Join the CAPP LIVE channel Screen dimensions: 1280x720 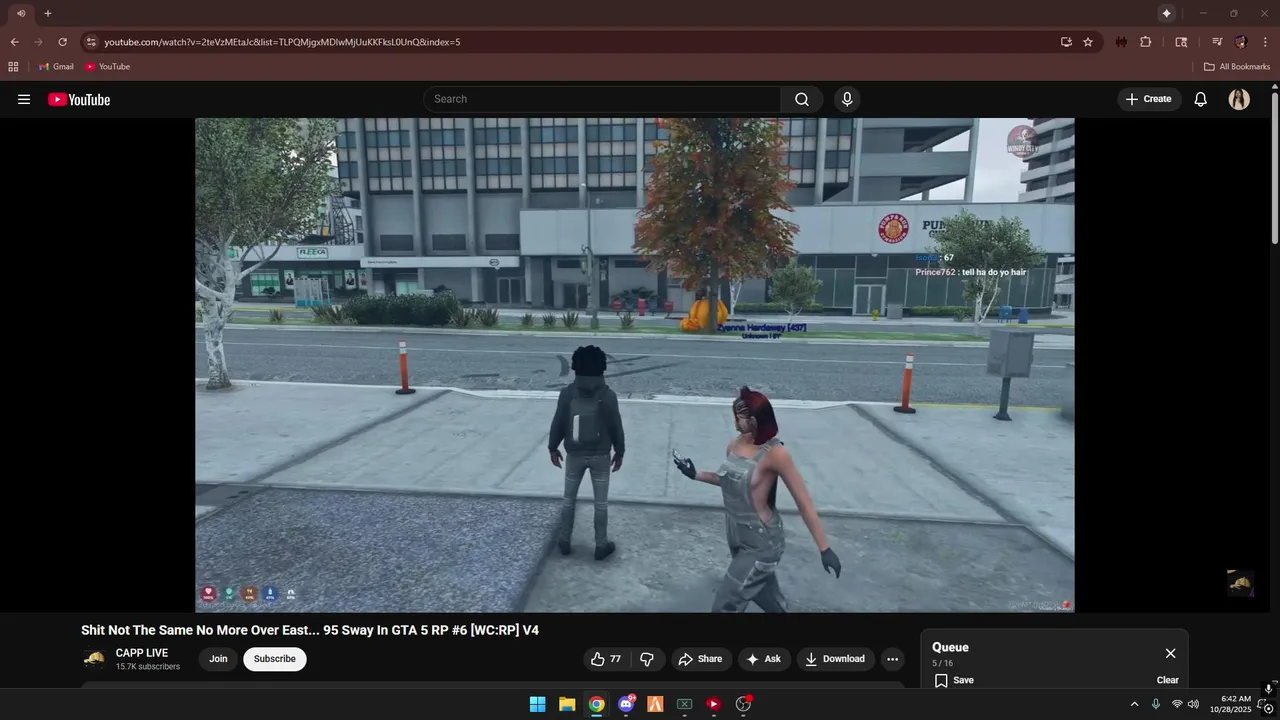coord(218,659)
